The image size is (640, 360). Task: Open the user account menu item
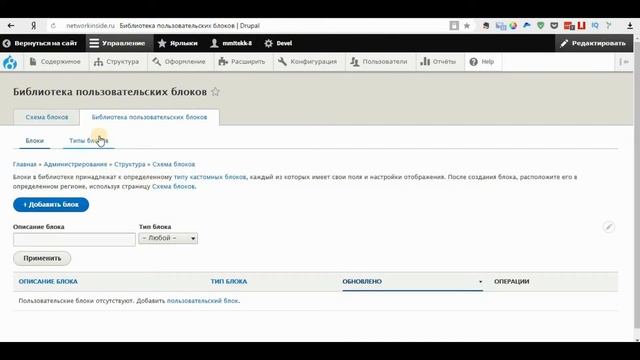tap(231, 43)
